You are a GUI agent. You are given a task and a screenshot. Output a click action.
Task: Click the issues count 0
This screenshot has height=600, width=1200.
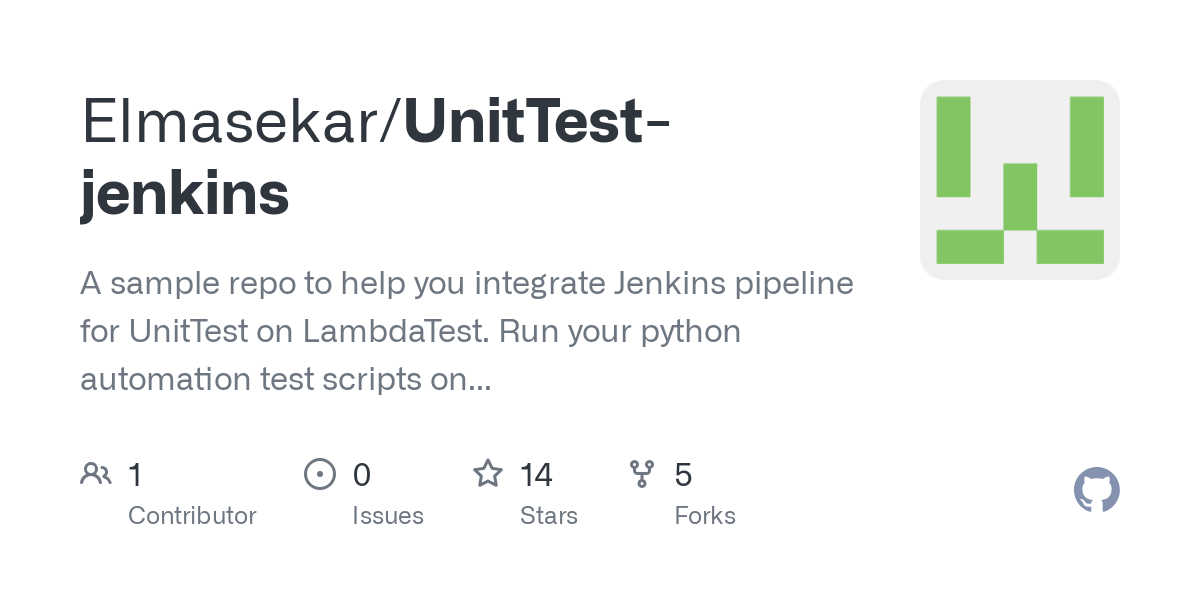[x=362, y=474]
